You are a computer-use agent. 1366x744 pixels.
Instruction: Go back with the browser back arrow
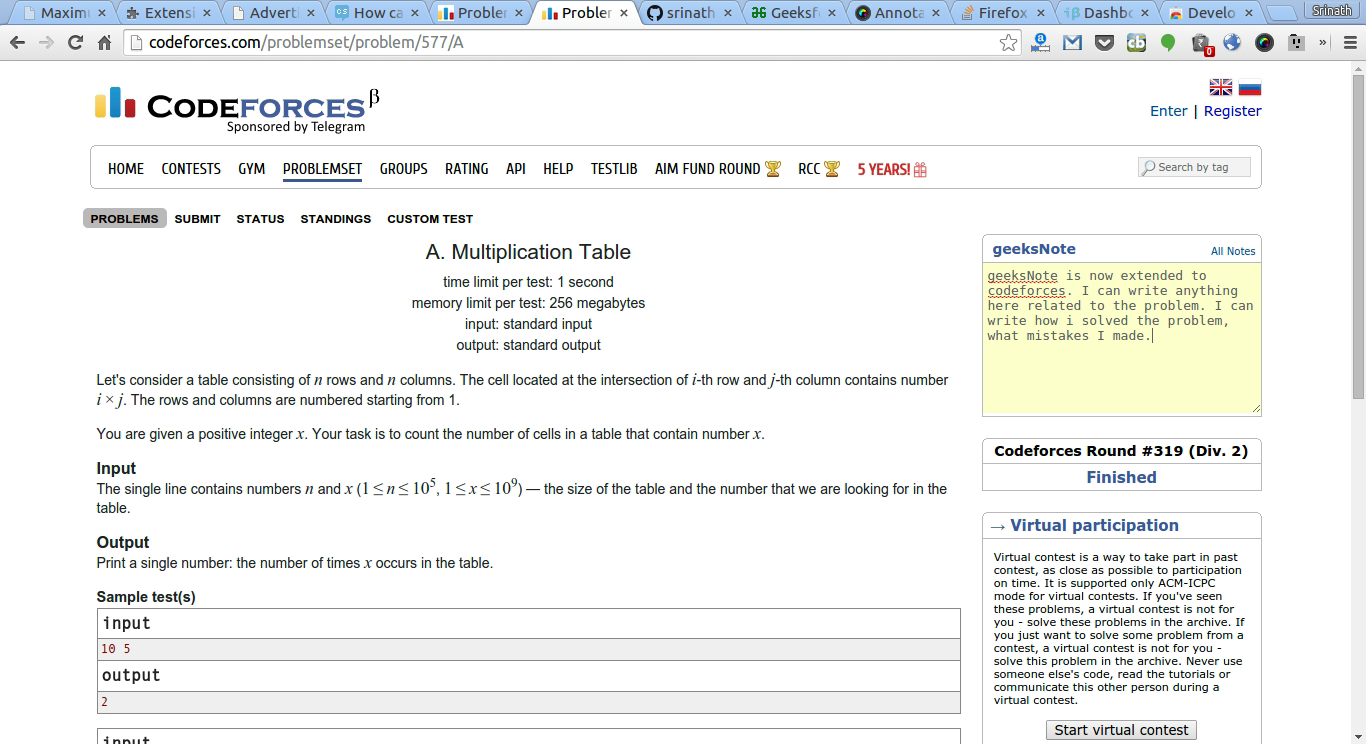pos(17,43)
